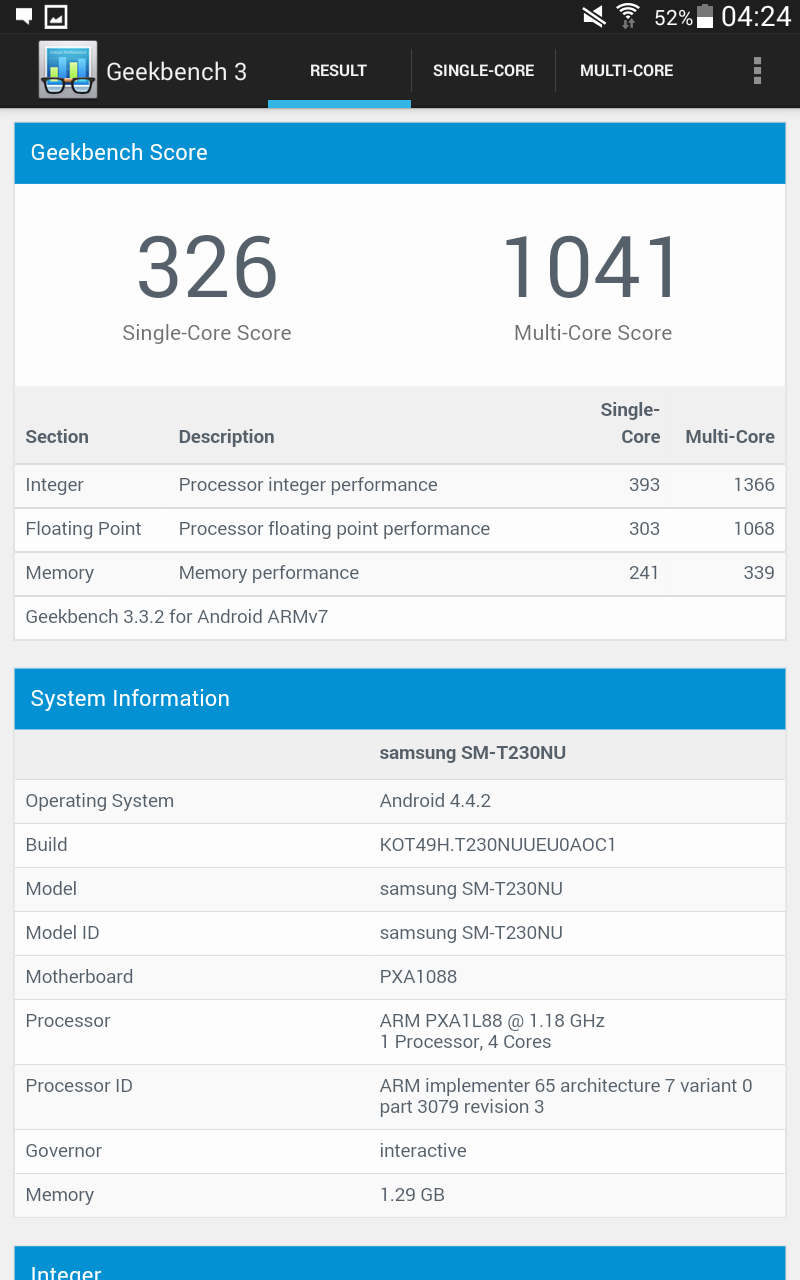Switch to the SINGLE-CORE tab

point(483,71)
